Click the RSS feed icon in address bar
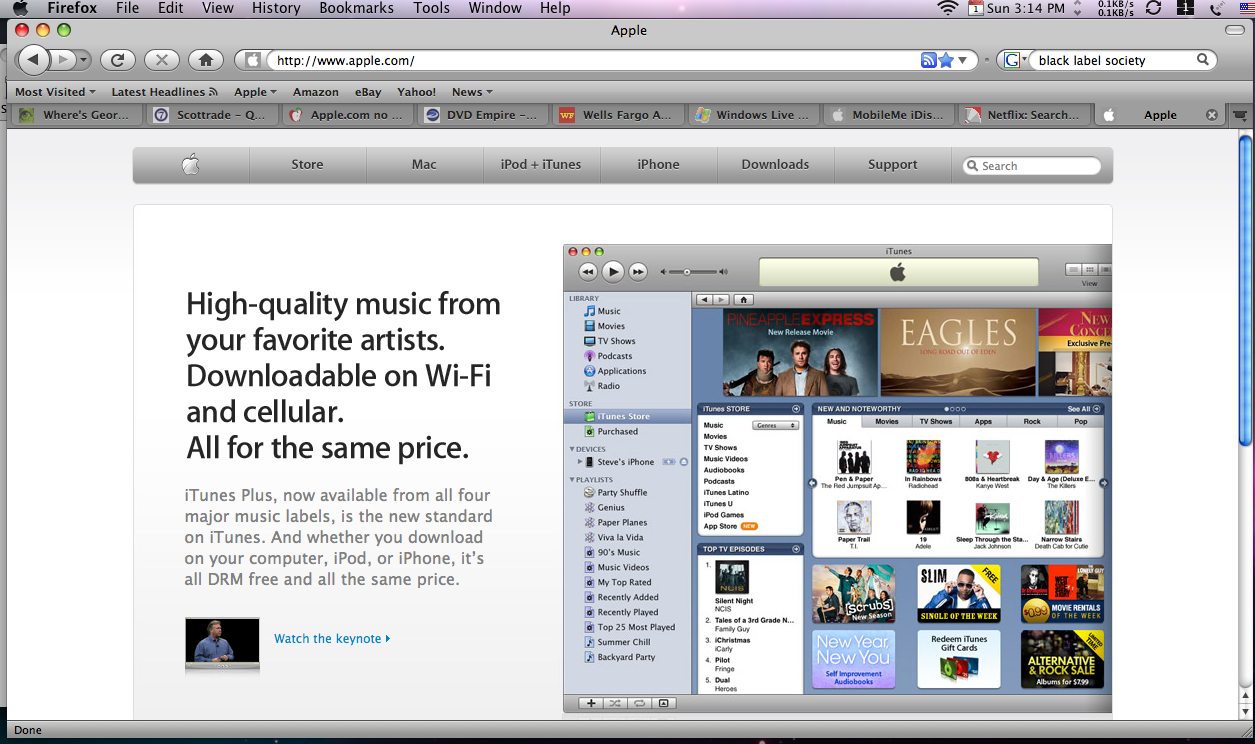Viewport: 1255px width, 744px height. coord(929,60)
